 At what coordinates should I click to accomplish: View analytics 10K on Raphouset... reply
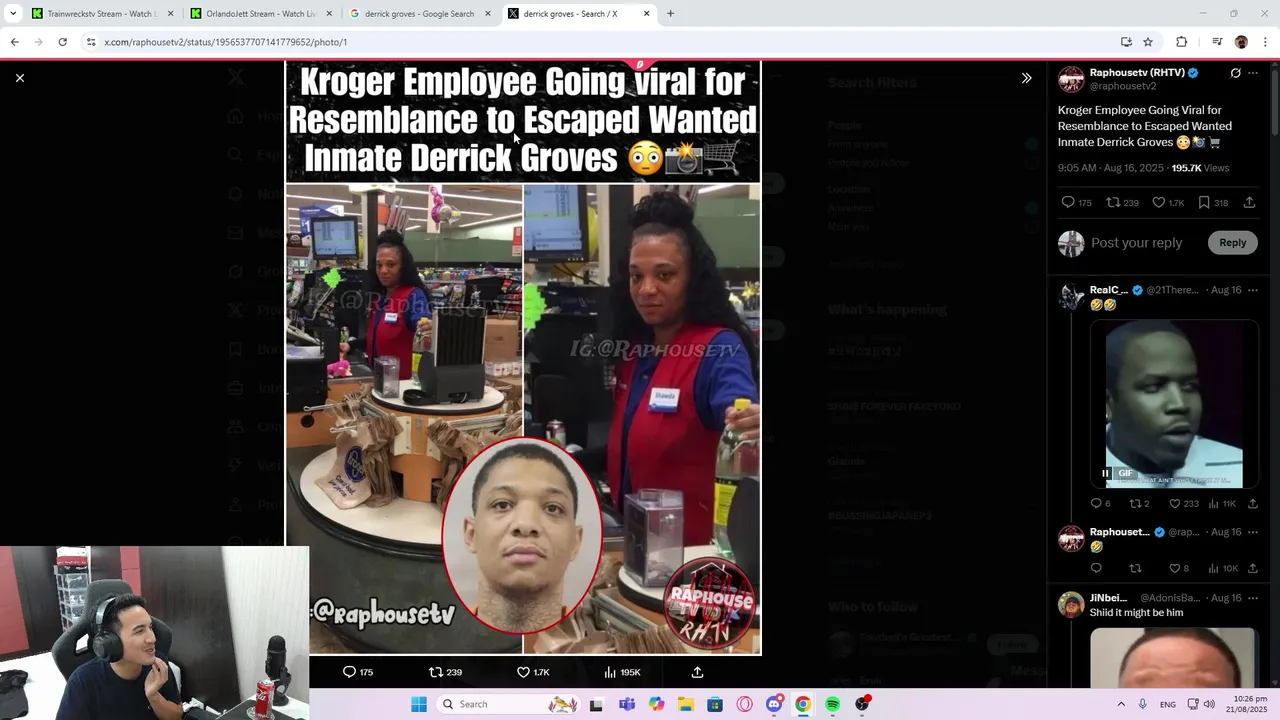coord(1222,568)
